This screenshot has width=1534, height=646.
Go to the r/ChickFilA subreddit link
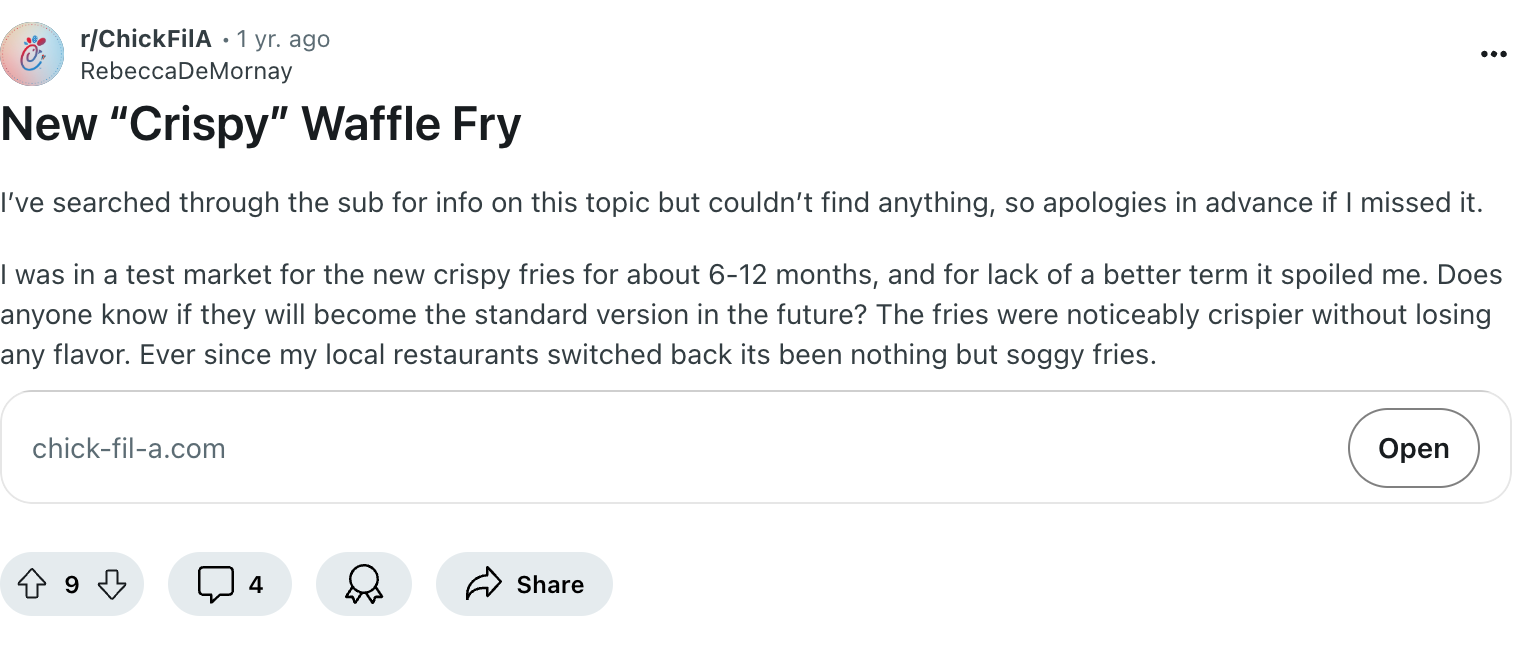pyautogui.click(x=146, y=39)
